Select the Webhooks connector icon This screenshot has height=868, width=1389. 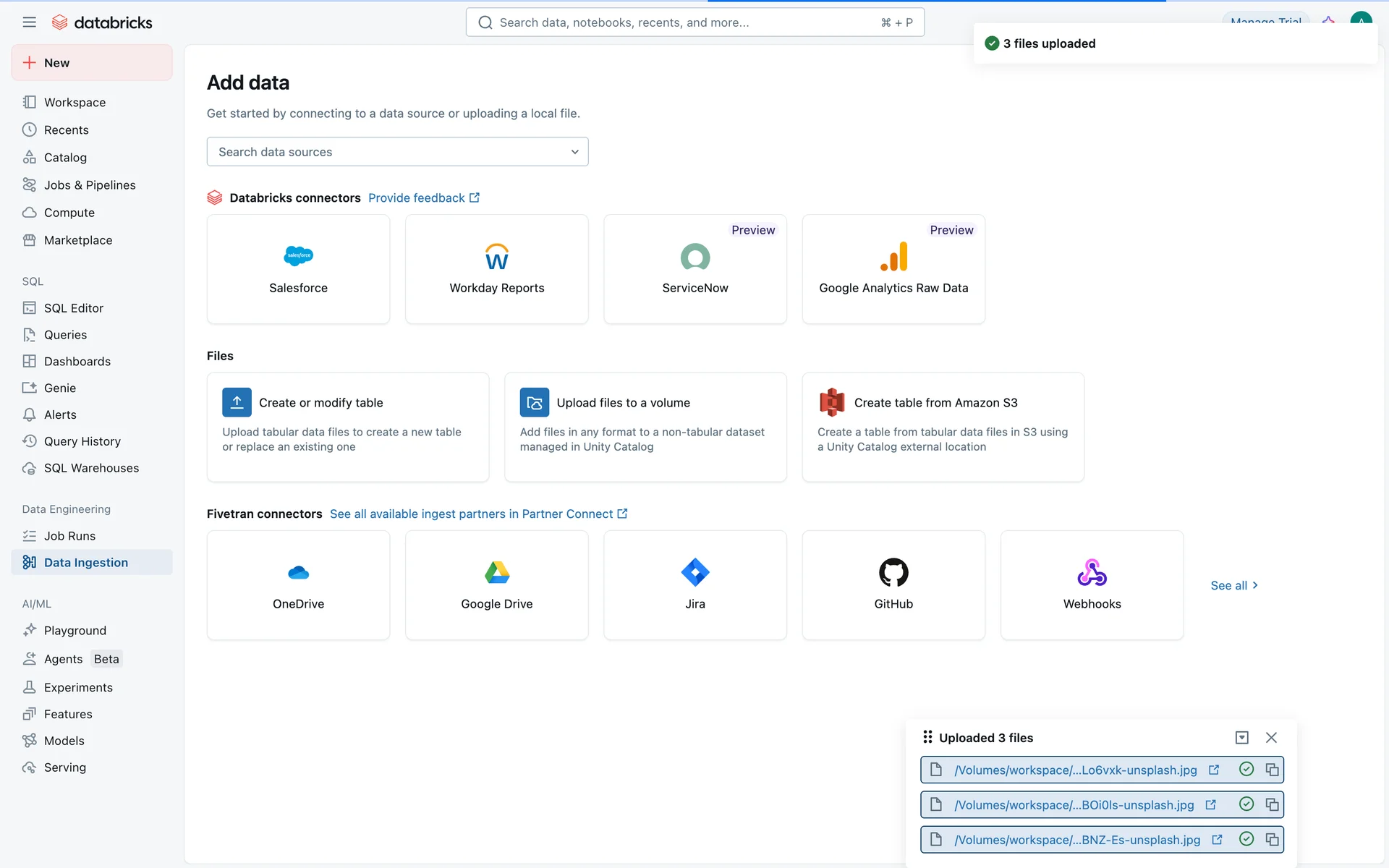(1092, 572)
